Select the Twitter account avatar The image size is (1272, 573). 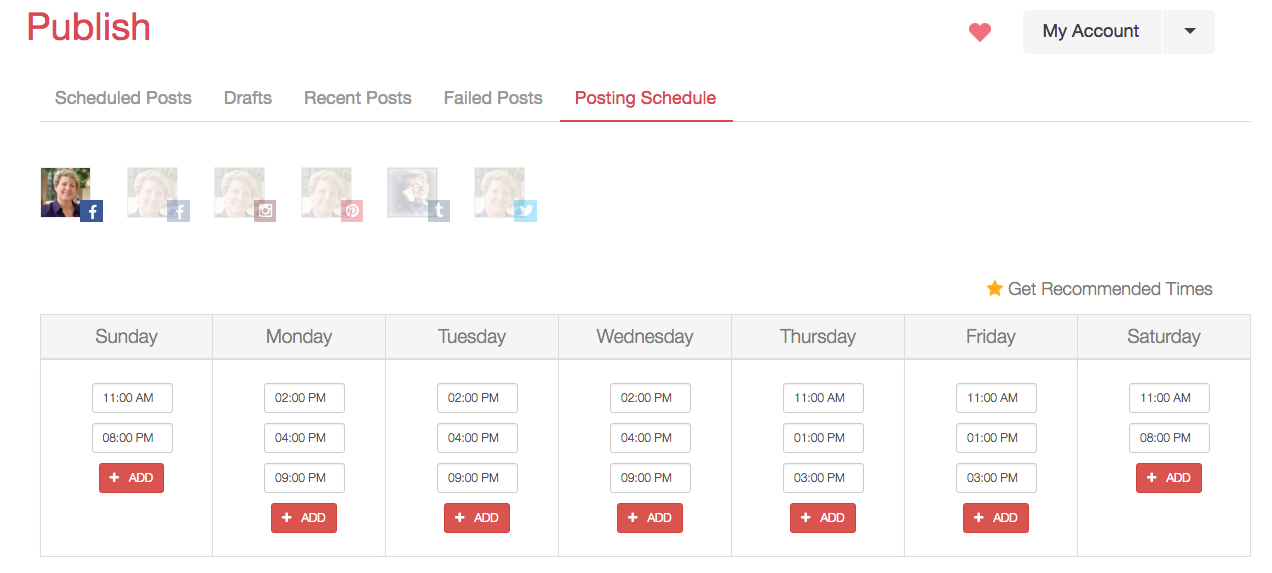pyautogui.click(x=505, y=194)
